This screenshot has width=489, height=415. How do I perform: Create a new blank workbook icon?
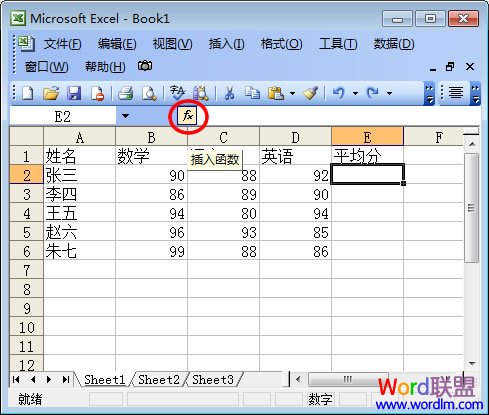[x=27, y=93]
